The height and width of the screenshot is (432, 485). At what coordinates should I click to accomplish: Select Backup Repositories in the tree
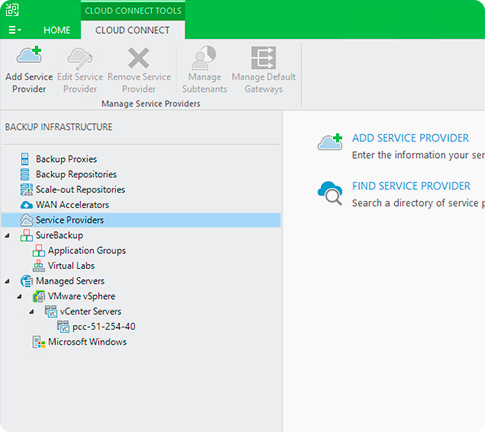(x=76, y=174)
